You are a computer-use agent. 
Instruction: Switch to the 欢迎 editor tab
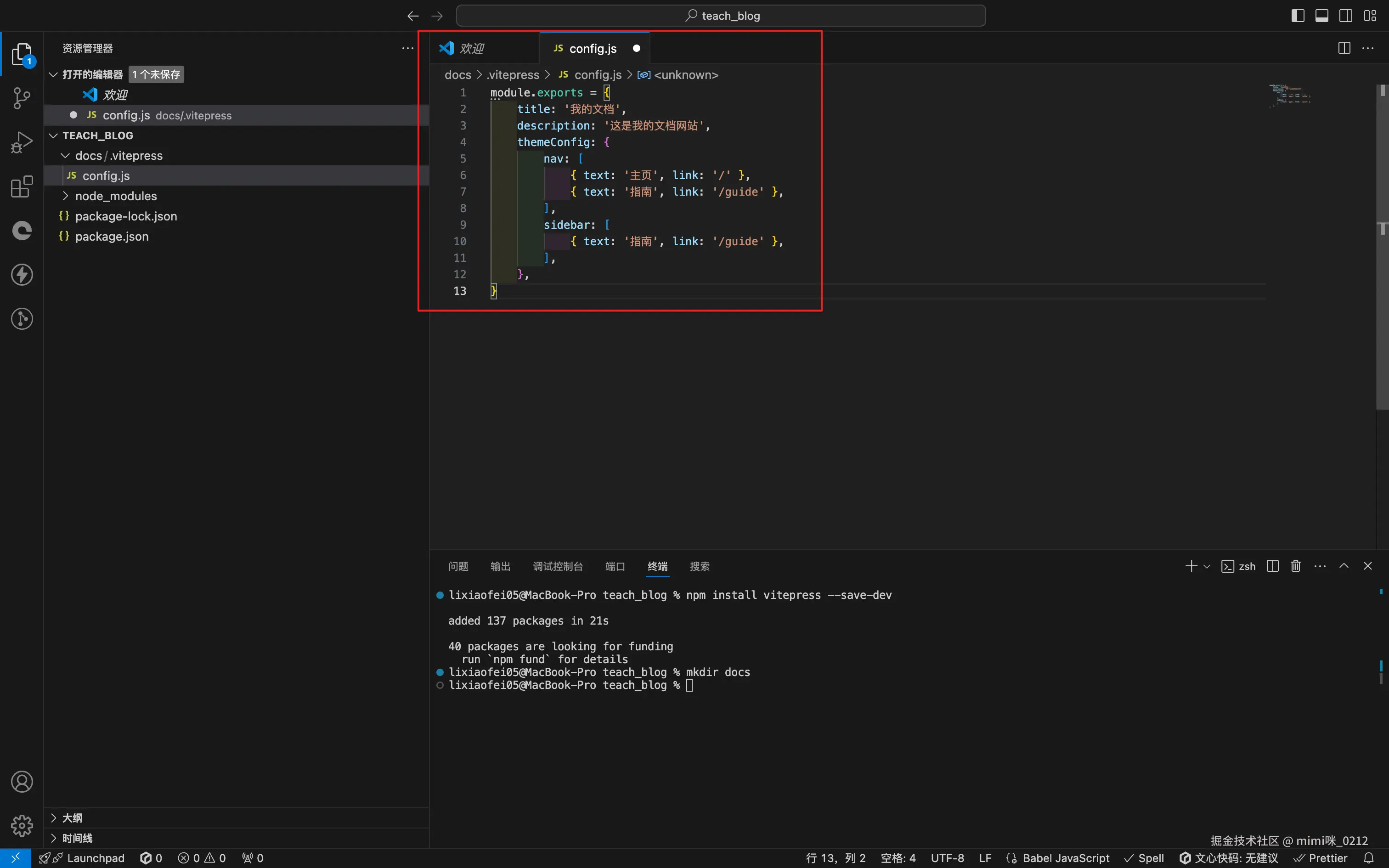472,48
